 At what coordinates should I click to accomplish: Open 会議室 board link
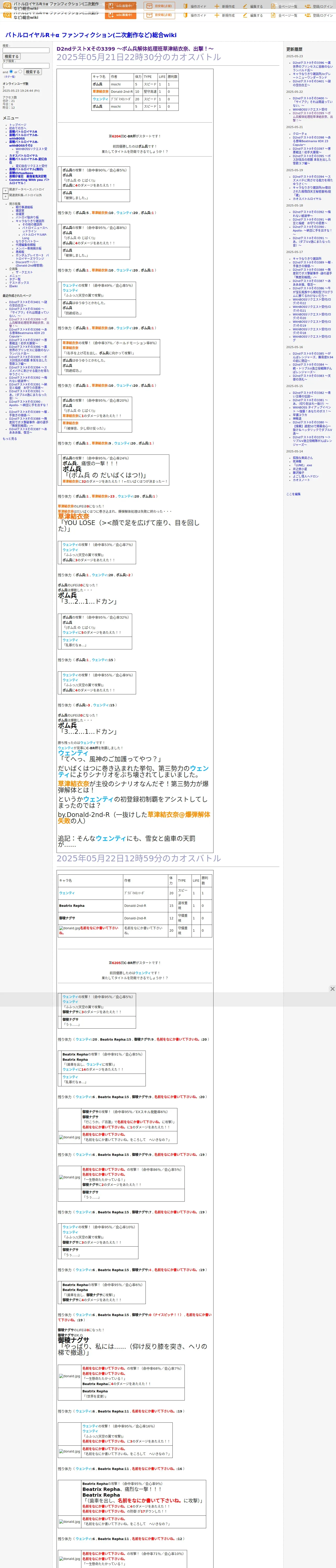20,214
